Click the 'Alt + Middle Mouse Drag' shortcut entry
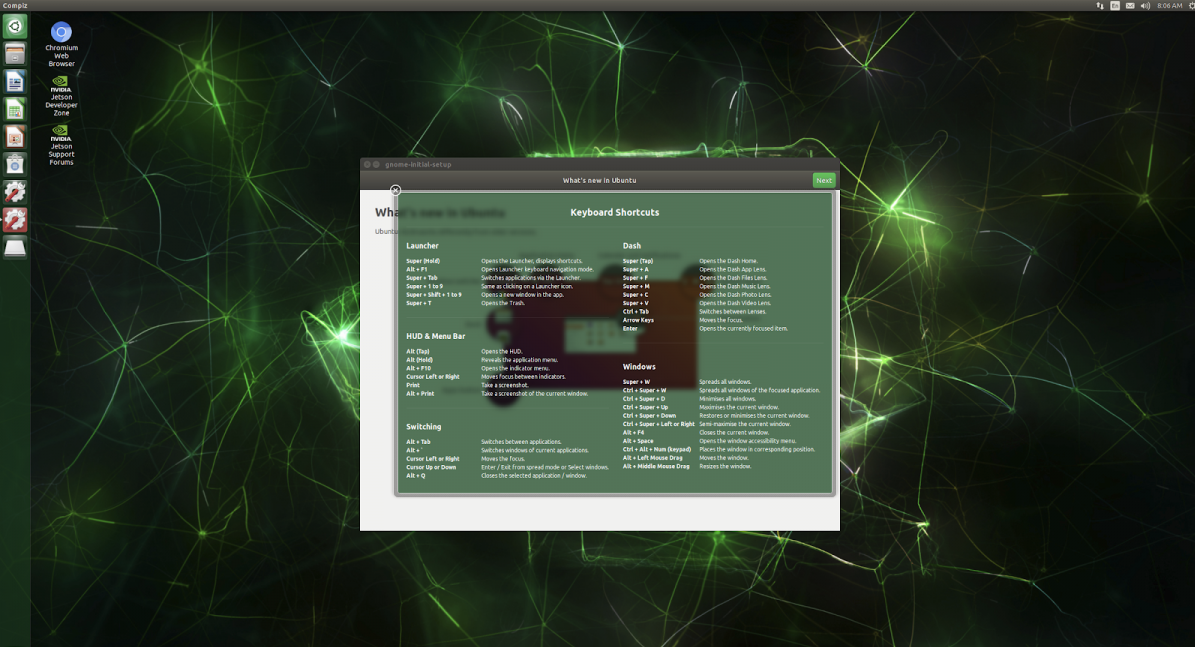This screenshot has width=1195, height=647. pos(656,466)
